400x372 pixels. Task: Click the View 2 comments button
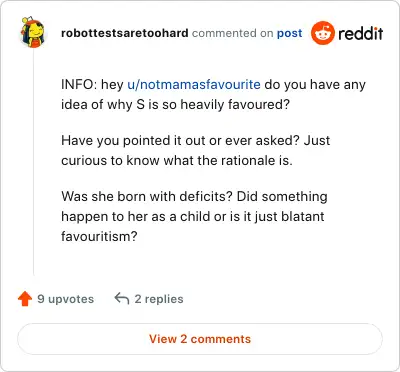click(x=200, y=339)
